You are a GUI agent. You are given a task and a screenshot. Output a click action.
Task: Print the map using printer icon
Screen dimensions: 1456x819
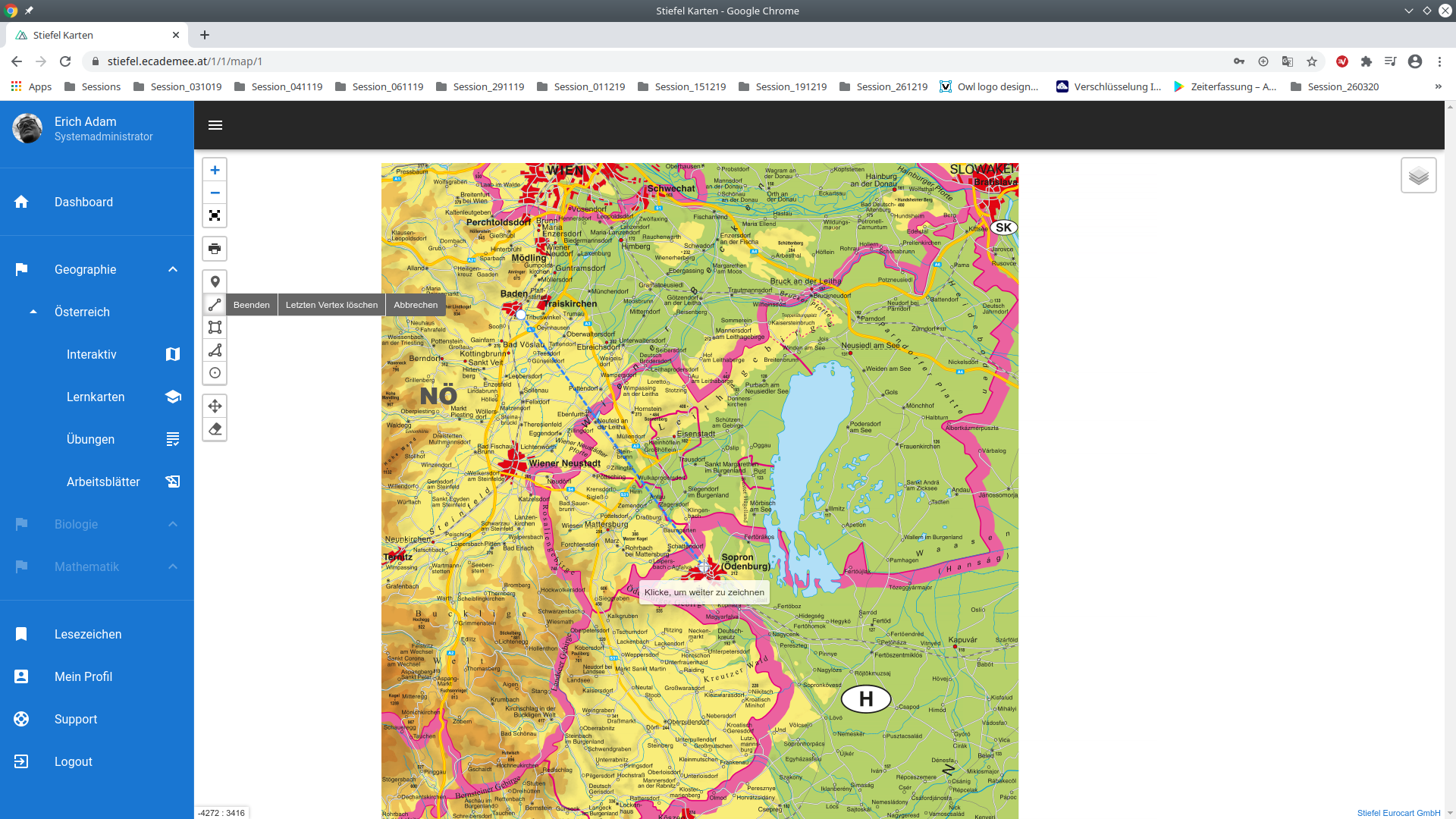point(215,249)
